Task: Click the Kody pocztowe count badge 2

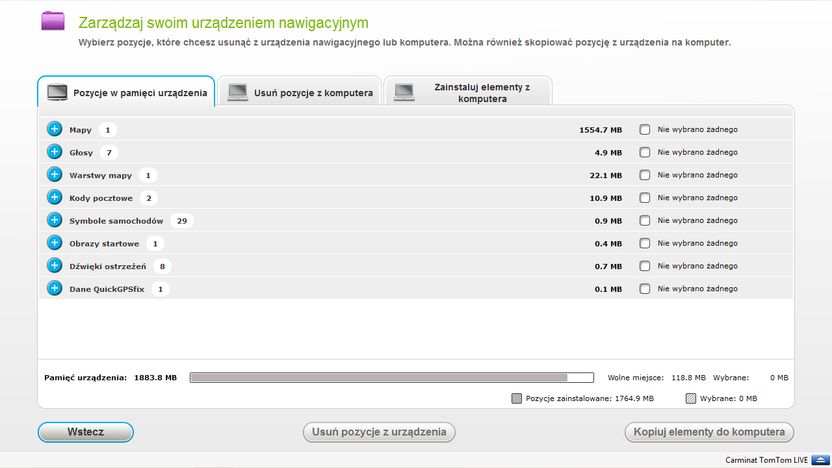Action: [149, 198]
